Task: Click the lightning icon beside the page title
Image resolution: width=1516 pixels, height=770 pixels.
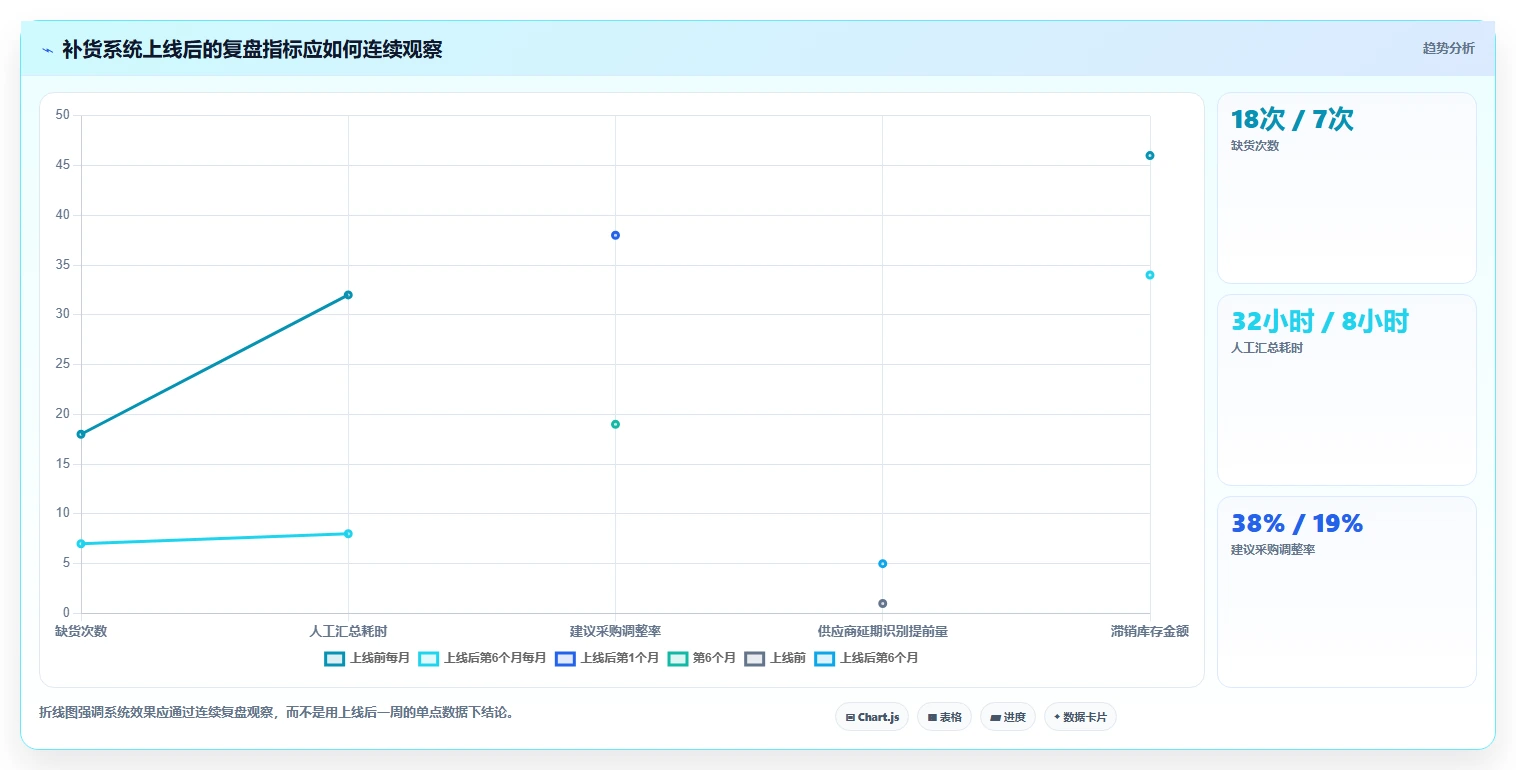Action: [47, 50]
